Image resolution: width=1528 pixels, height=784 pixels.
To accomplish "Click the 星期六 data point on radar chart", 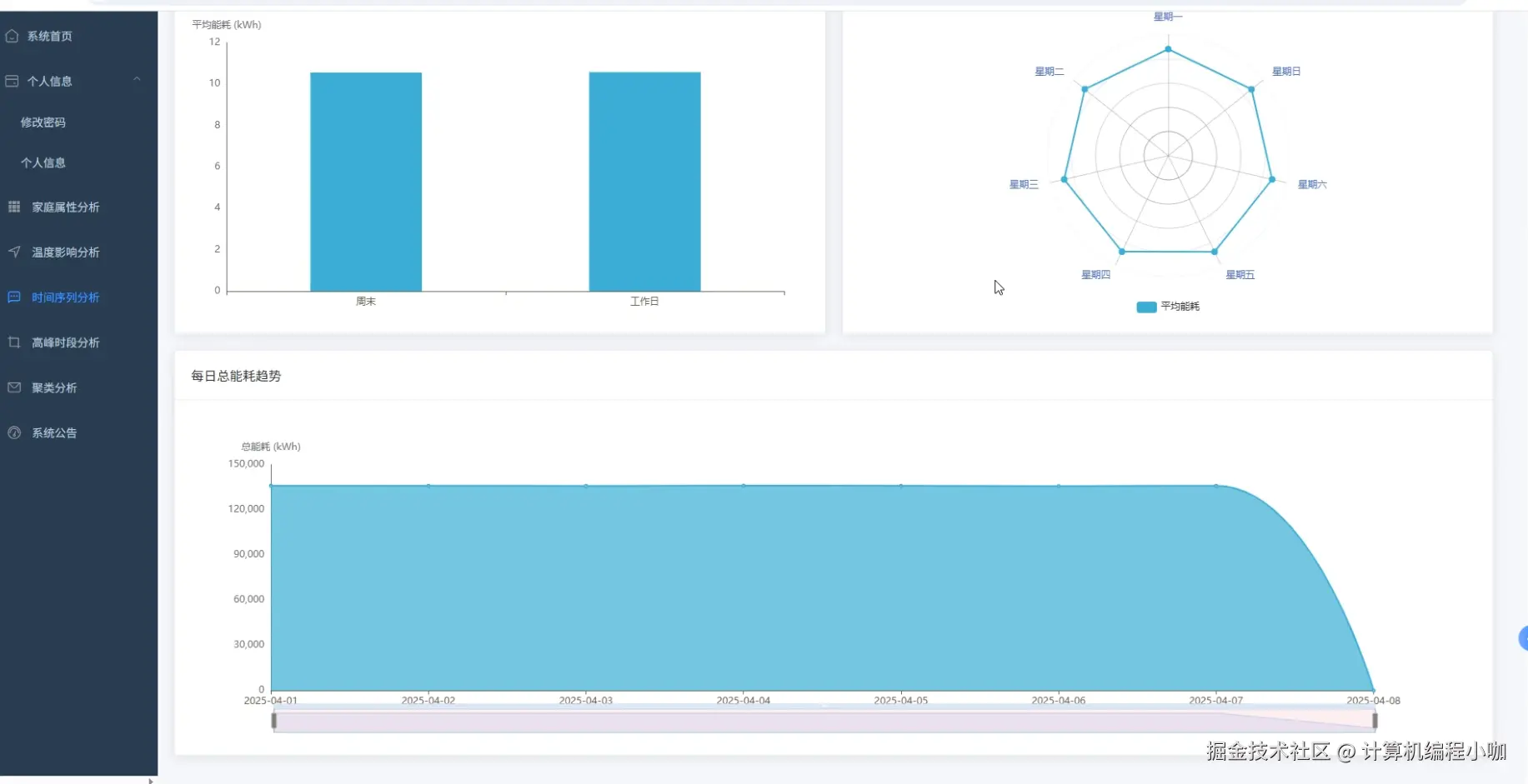I will point(1272,179).
